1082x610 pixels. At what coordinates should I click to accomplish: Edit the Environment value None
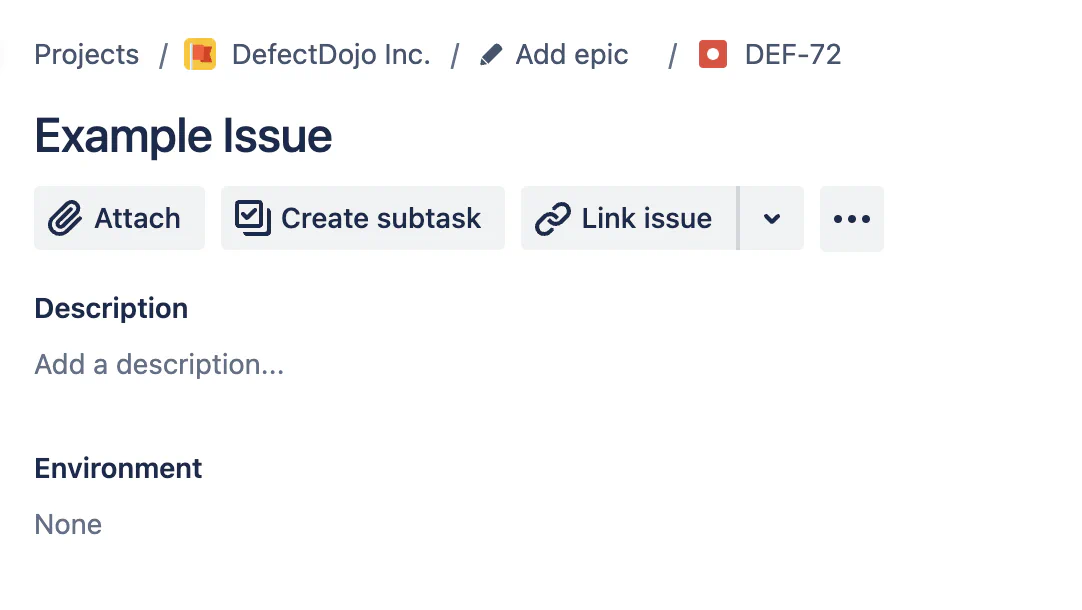[x=68, y=524]
